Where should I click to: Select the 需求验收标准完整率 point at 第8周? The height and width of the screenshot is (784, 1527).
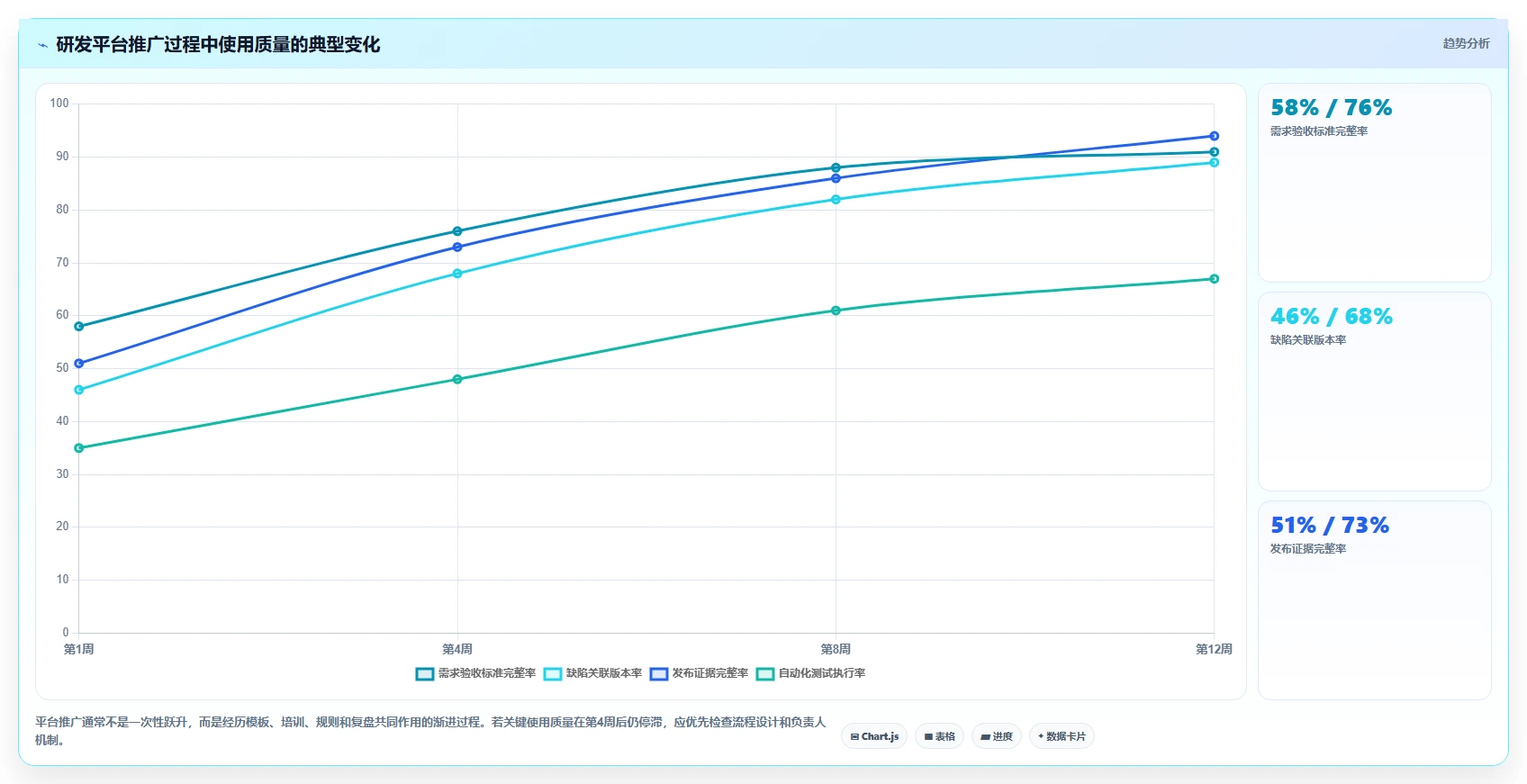(x=836, y=167)
